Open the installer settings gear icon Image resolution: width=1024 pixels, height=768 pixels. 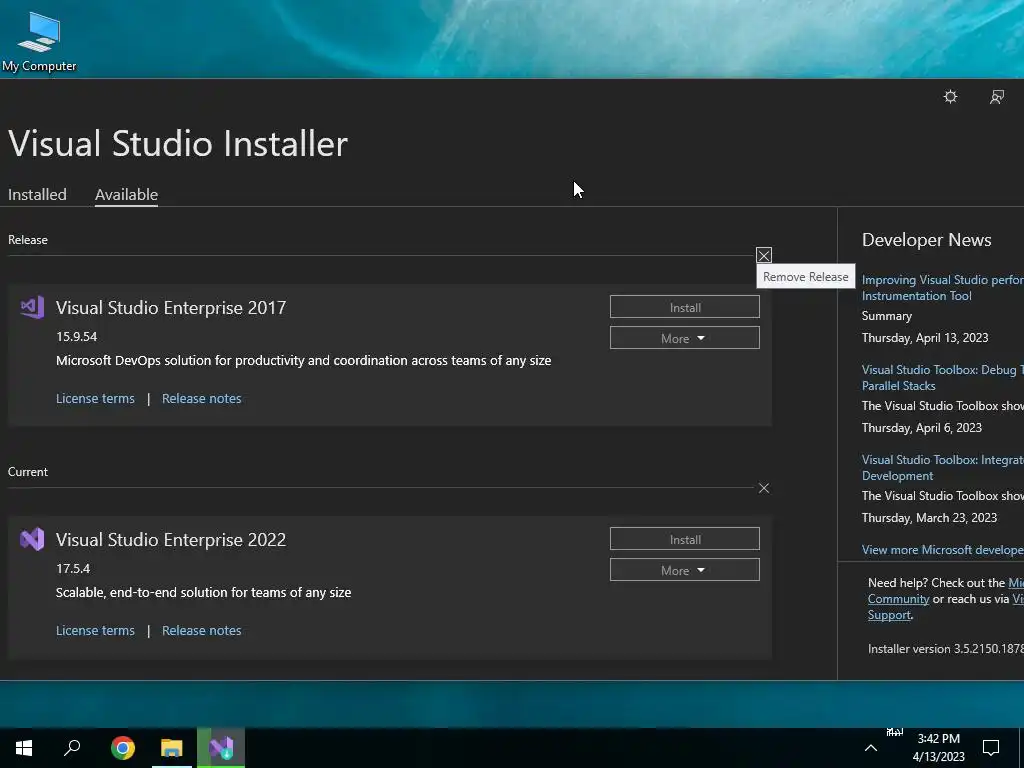(x=950, y=97)
